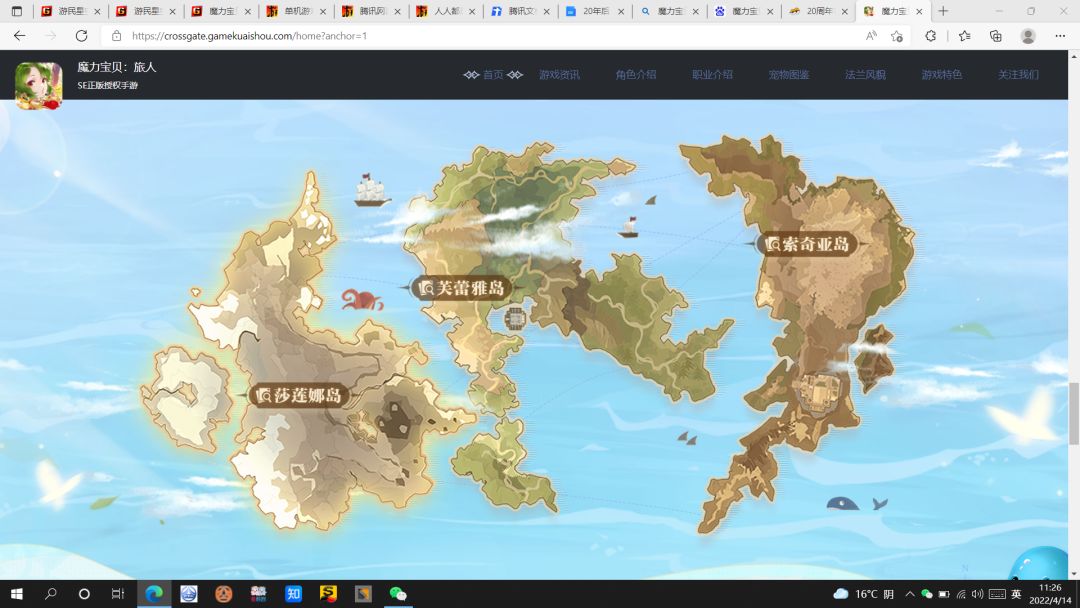Open Microsoft Edge from taskbar
Viewport: 1080px width, 608px height.
point(154,594)
